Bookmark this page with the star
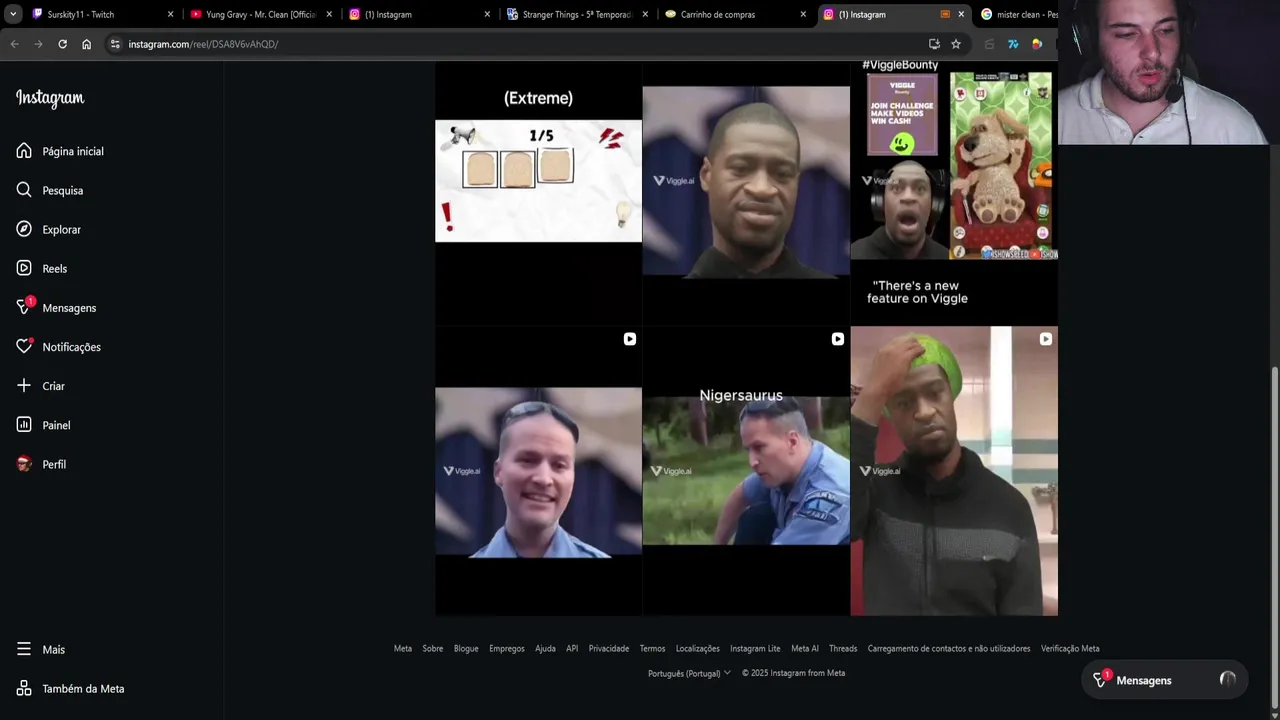This screenshot has width=1280, height=720. coord(956,44)
